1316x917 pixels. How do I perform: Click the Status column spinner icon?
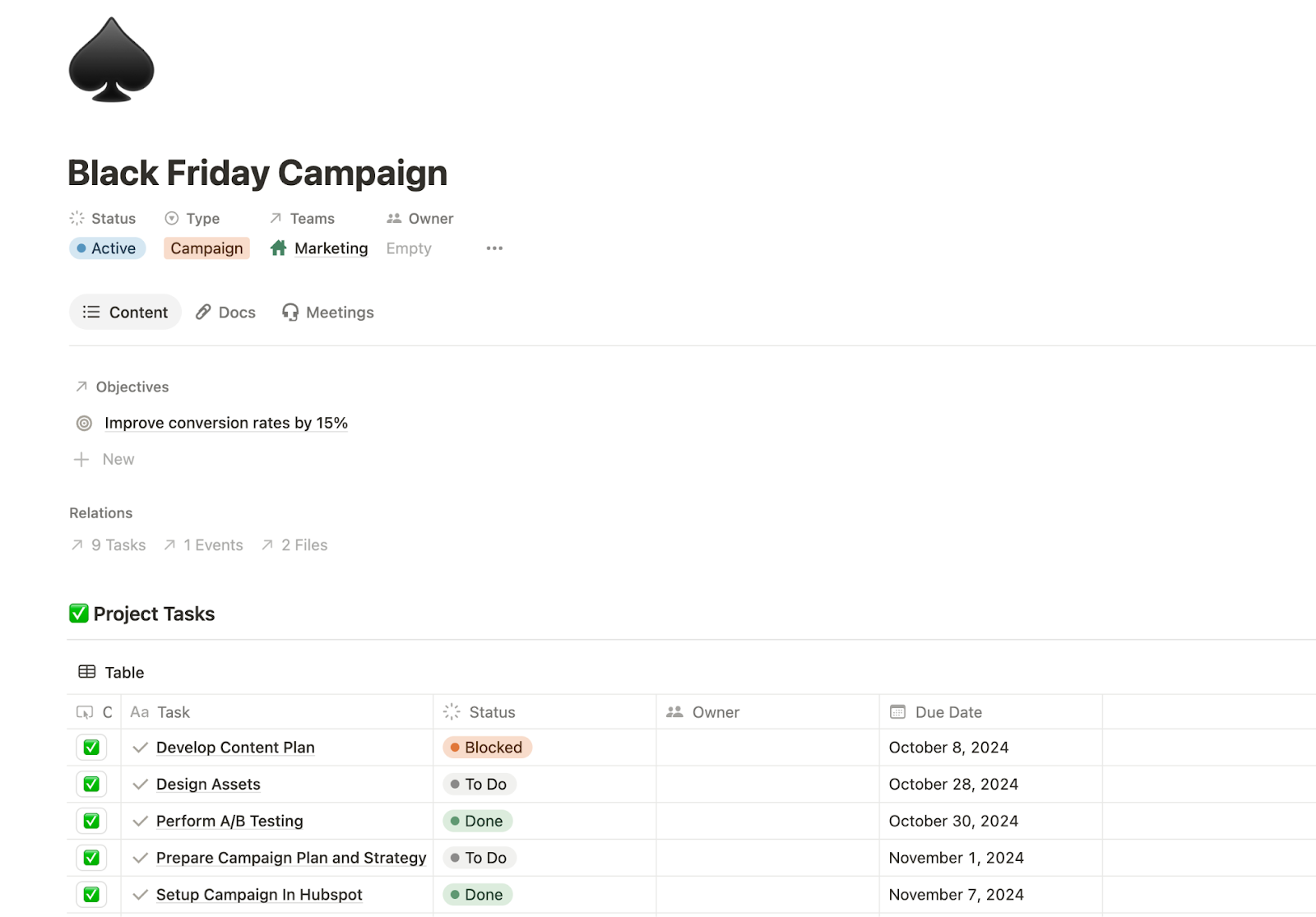[452, 712]
